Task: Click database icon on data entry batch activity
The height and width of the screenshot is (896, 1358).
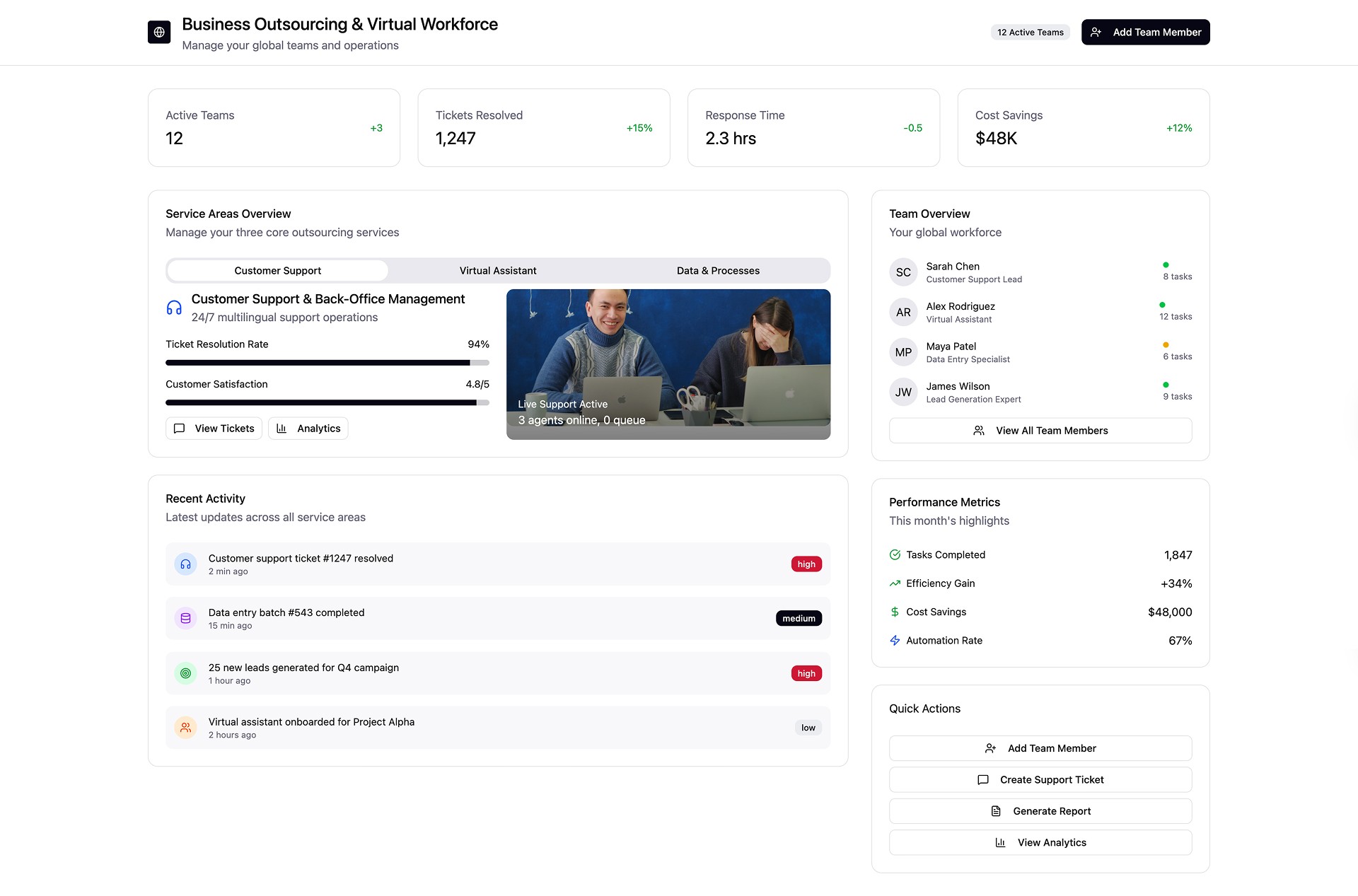Action: tap(185, 619)
